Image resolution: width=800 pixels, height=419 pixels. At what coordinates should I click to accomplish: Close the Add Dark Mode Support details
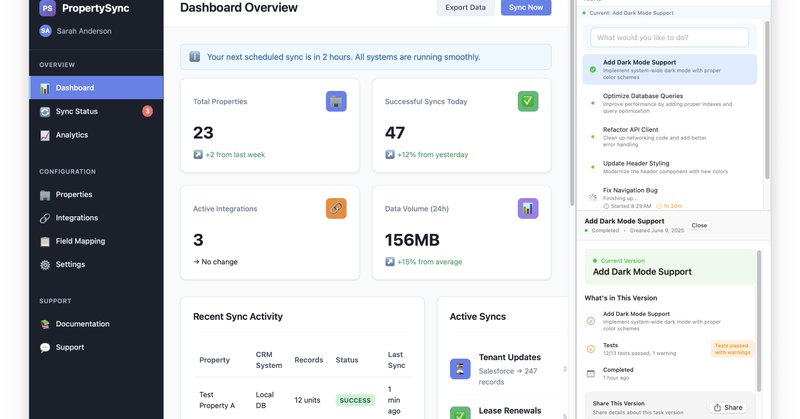[x=699, y=225]
